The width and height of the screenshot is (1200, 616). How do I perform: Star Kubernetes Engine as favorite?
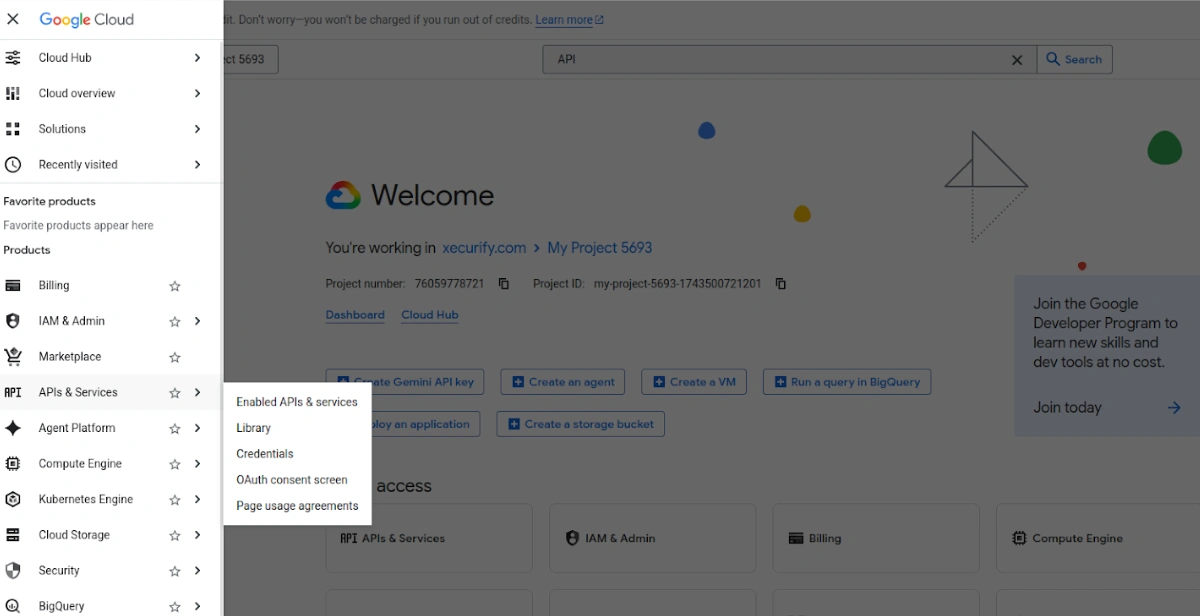pos(175,500)
